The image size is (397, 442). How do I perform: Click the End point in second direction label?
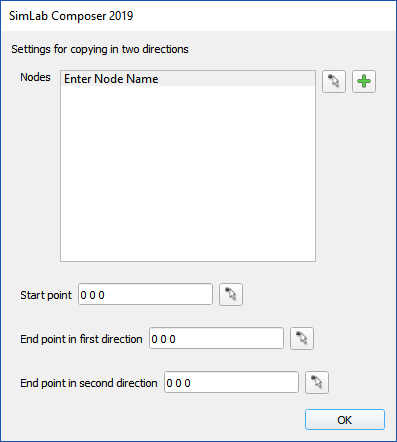pos(89,383)
